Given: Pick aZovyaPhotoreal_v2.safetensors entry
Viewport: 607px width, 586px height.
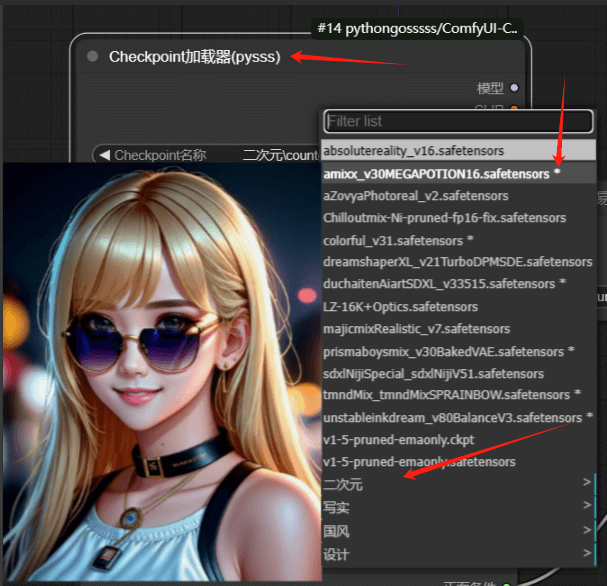Looking at the screenshot, I should 458,196.
